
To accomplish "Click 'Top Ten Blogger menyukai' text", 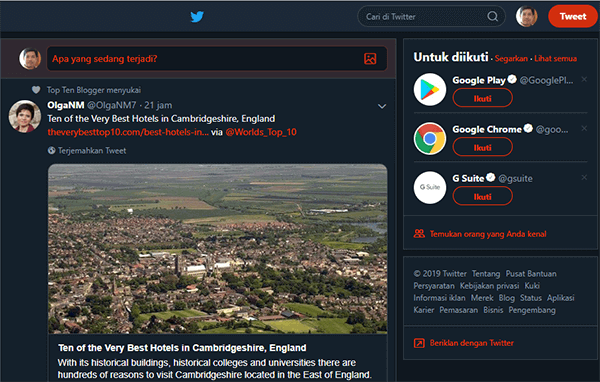I will (94, 90).
